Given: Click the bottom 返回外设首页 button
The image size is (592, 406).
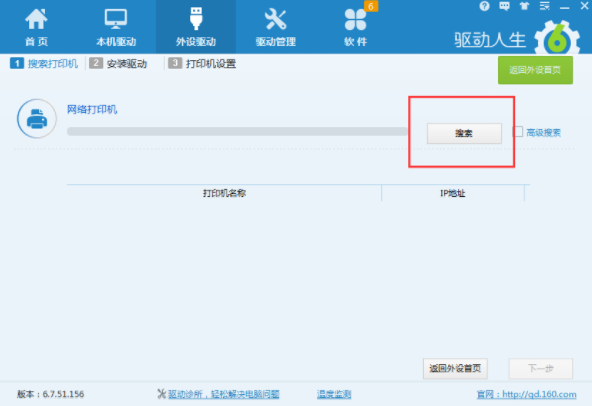Looking at the screenshot, I should tap(455, 368).
